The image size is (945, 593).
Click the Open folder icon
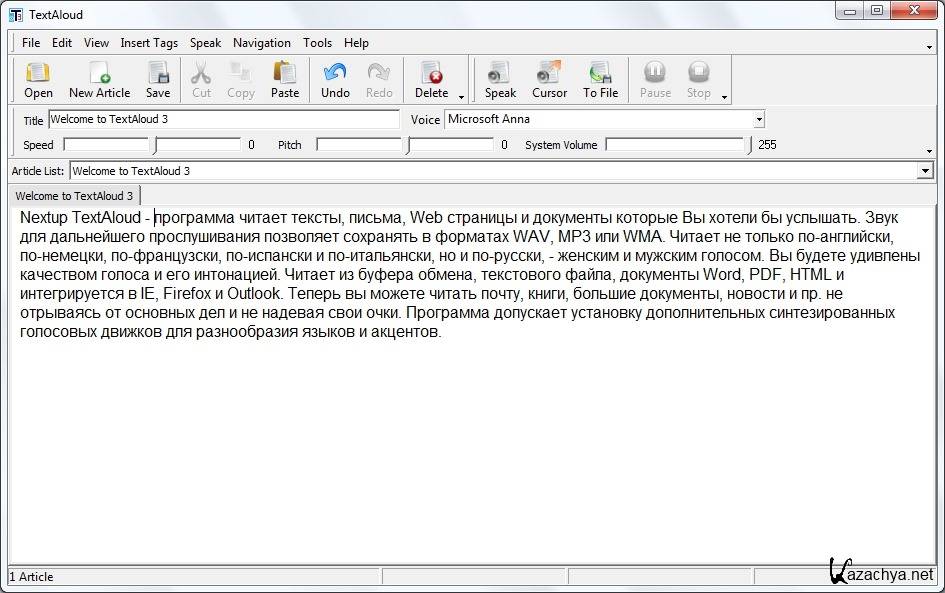(x=38, y=79)
